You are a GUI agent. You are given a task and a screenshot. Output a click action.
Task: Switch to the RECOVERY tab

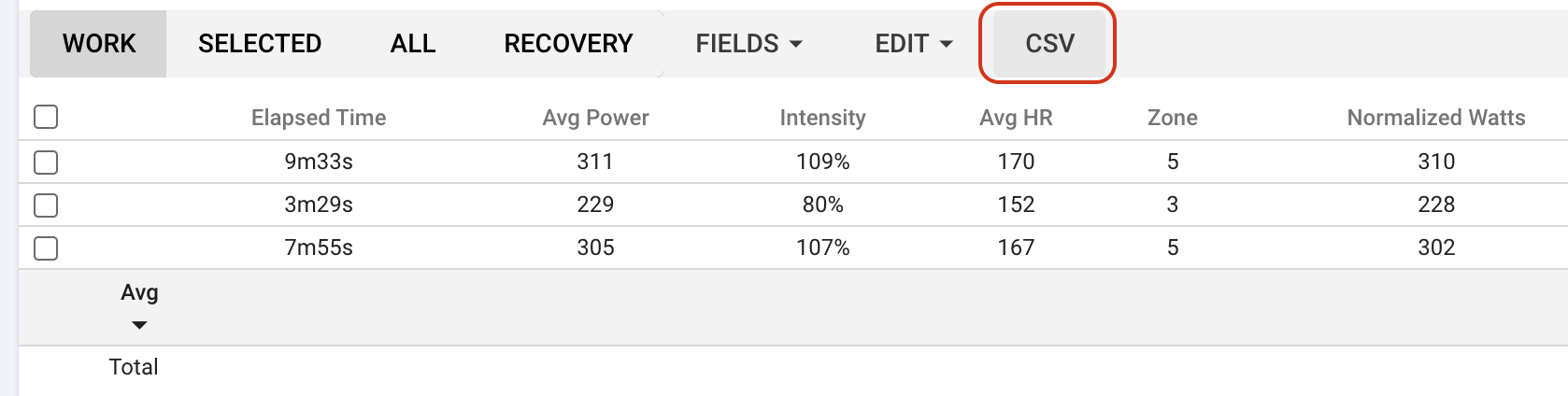pyautogui.click(x=568, y=44)
